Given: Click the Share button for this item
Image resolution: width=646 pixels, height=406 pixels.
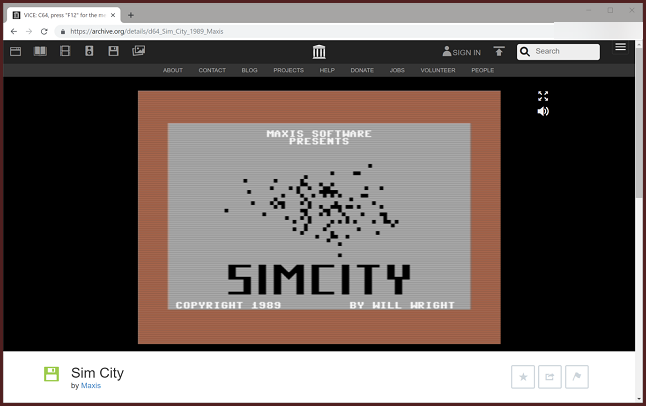Looking at the screenshot, I should (x=549, y=376).
